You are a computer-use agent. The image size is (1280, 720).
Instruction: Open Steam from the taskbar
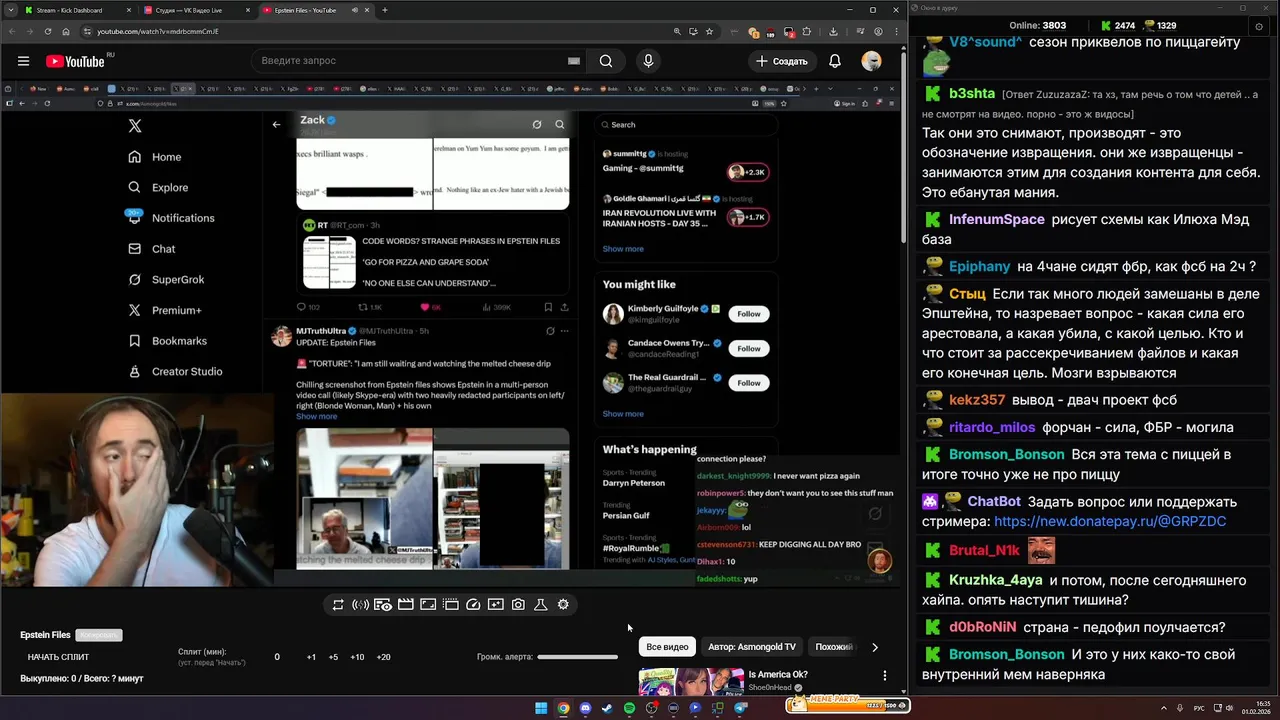point(607,708)
